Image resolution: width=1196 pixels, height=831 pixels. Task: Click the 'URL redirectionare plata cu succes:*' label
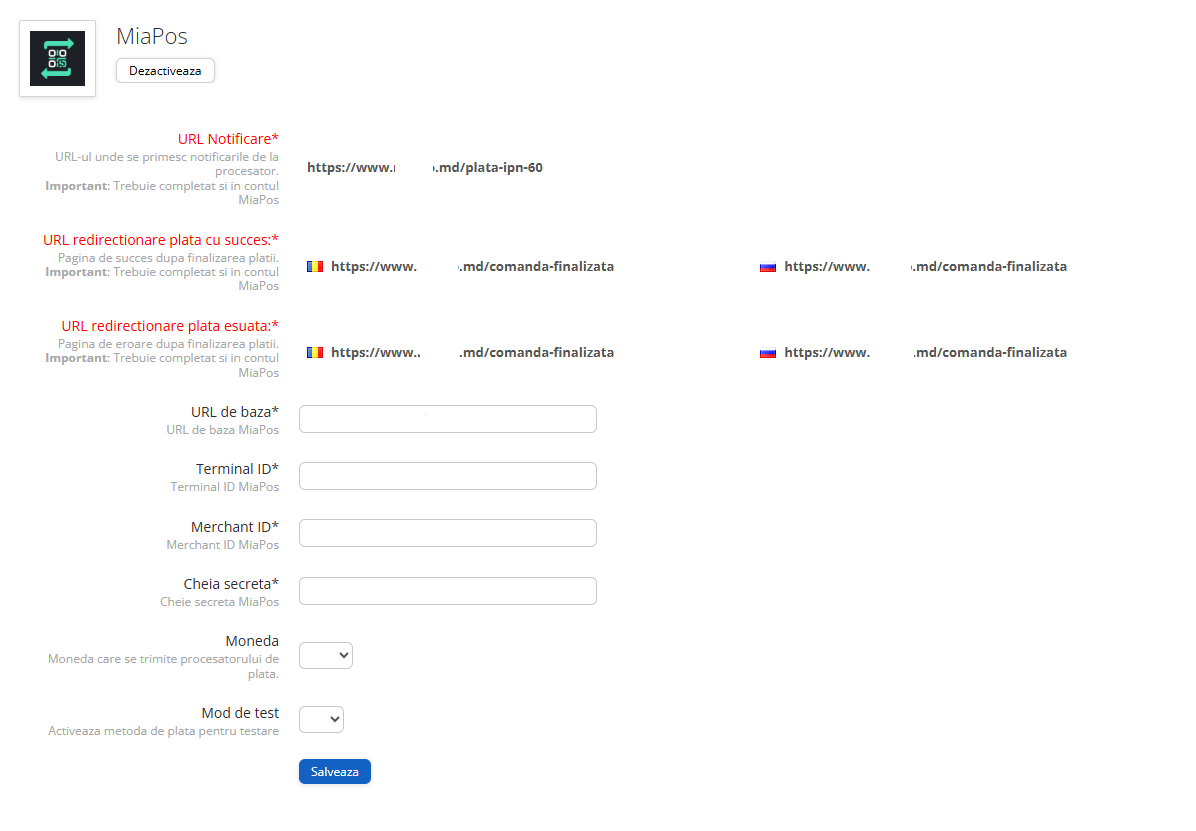(x=161, y=240)
